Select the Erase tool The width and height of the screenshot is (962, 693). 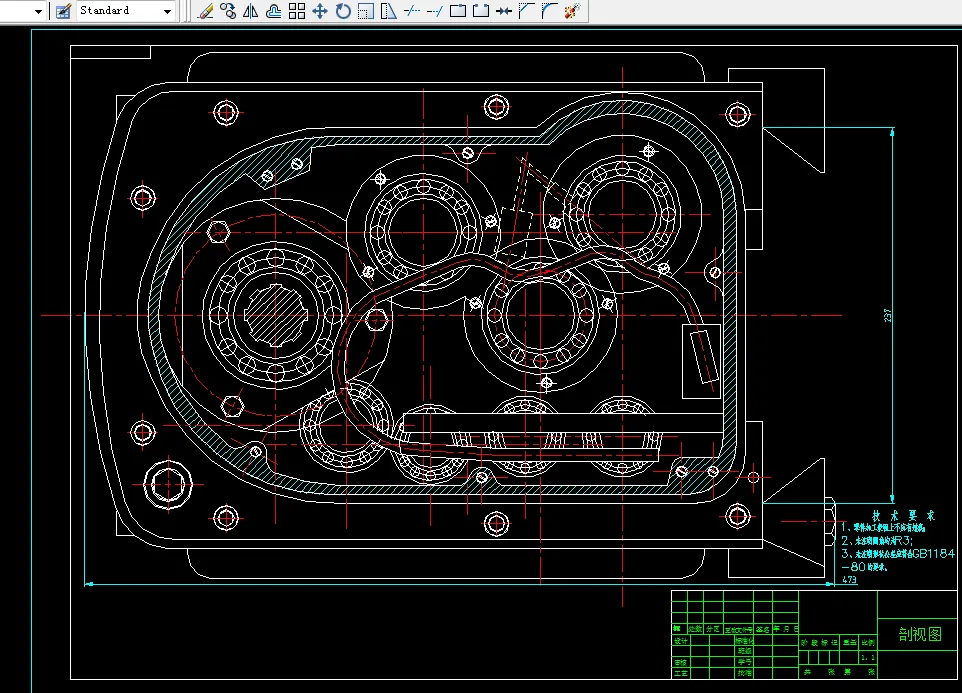(206, 11)
